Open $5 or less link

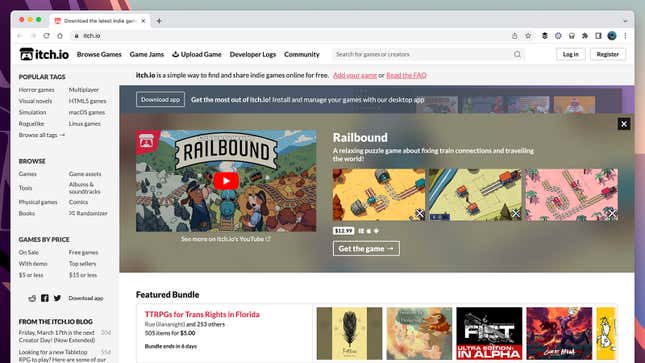click(x=31, y=275)
